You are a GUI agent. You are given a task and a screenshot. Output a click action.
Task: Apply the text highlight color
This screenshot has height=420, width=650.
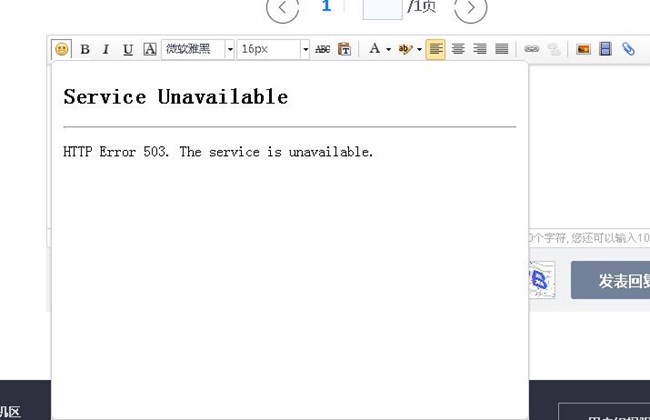click(x=405, y=49)
